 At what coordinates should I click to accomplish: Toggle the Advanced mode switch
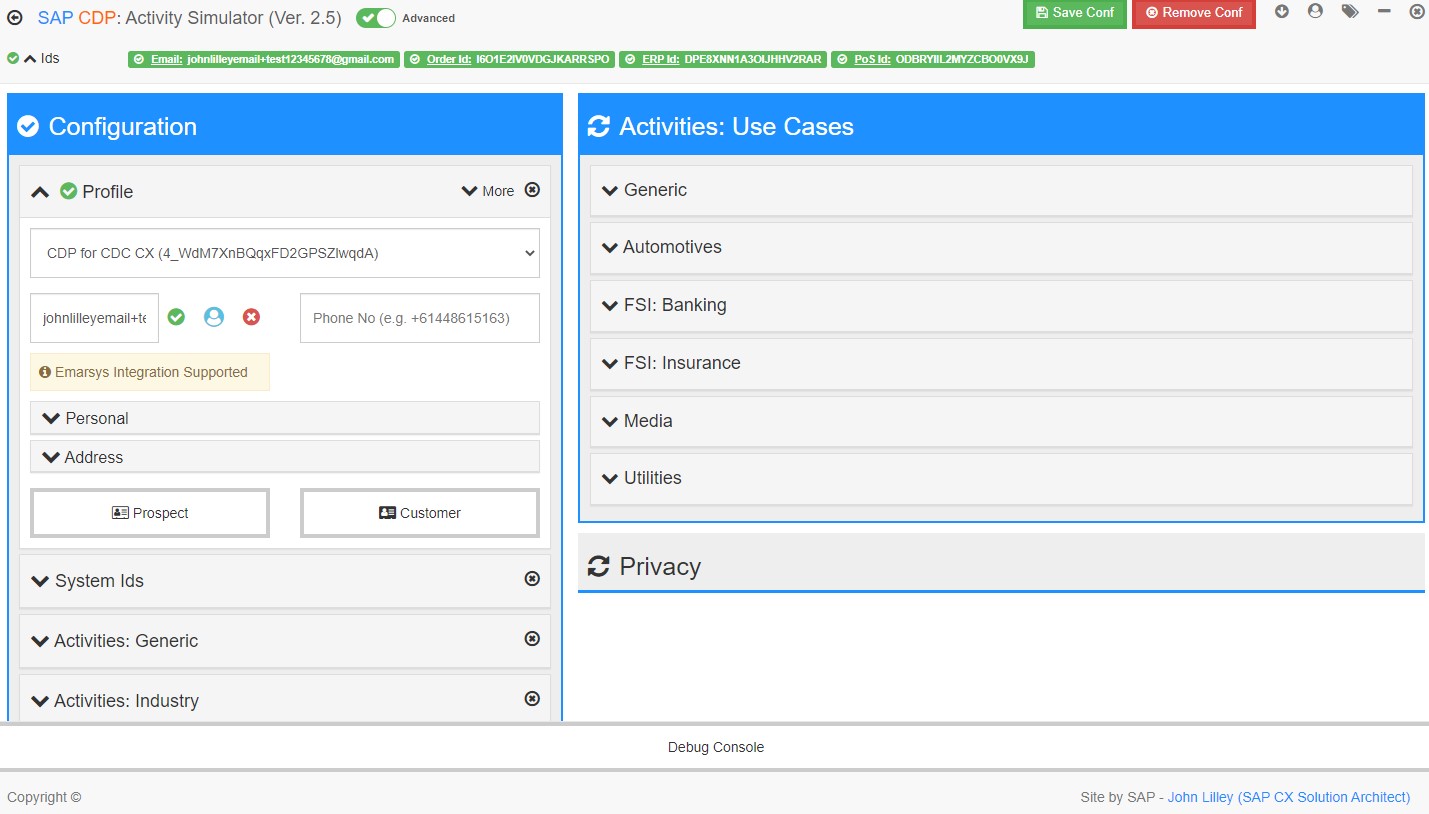click(x=376, y=18)
